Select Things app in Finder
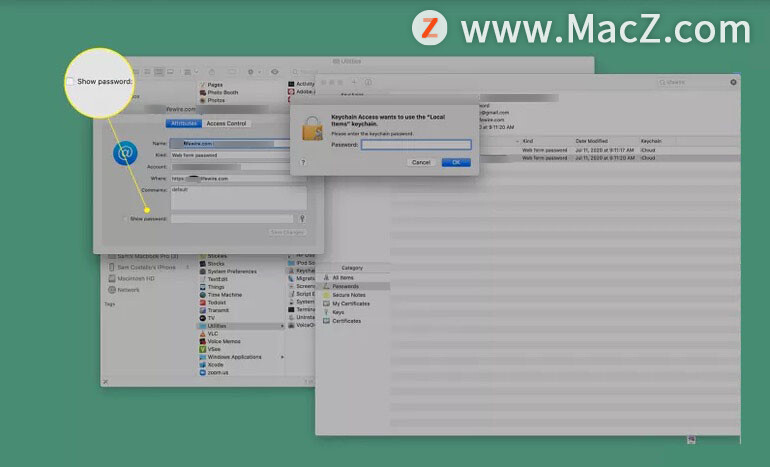This screenshot has height=467, width=770. point(216,287)
